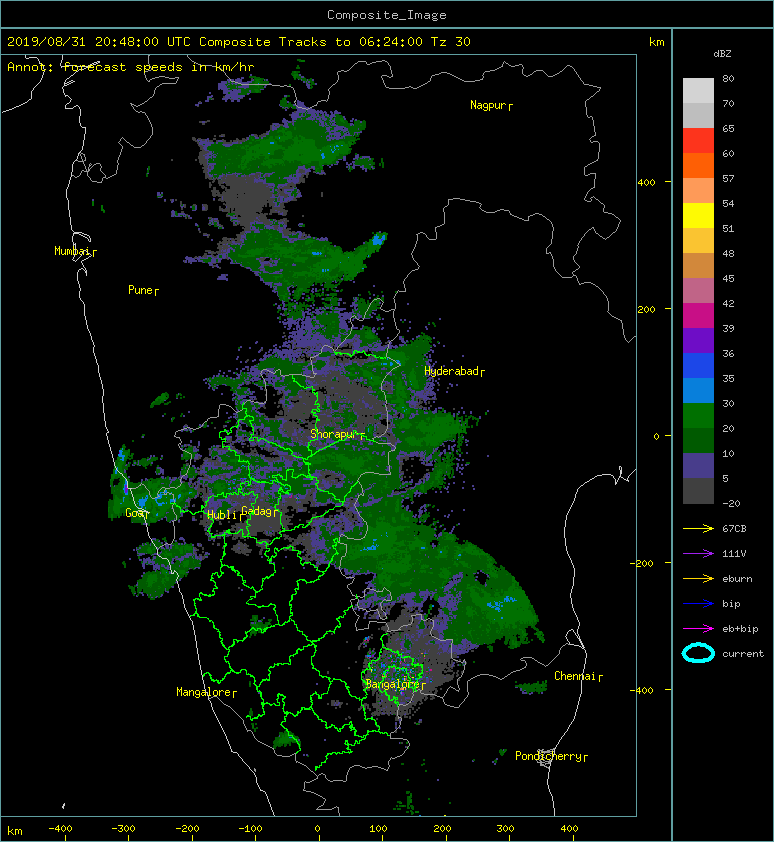The height and width of the screenshot is (842, 774).
Task: Click the Annot: forecast speeds annotation text
Action: tap(131, 67)
